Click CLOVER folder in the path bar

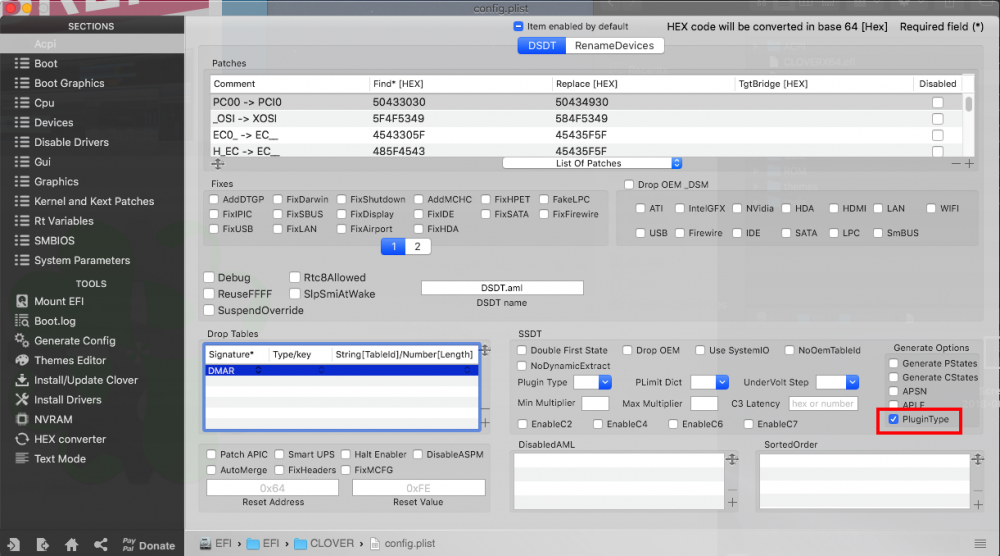(x=324, y=543)
